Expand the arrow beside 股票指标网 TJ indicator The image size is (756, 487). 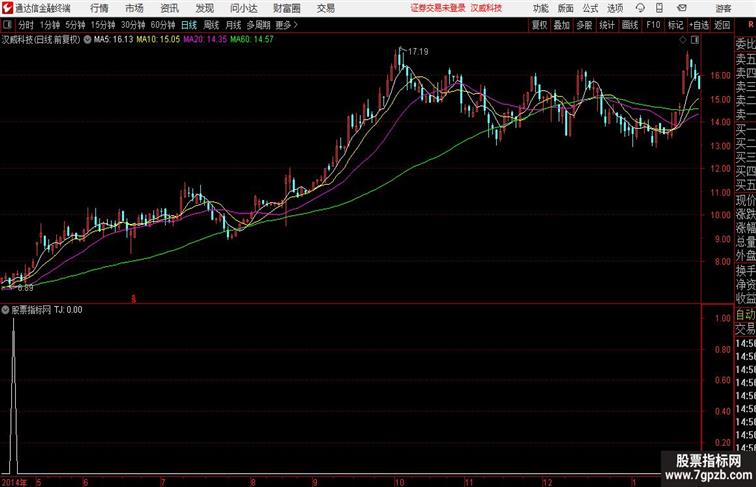(x=5, y=310)
